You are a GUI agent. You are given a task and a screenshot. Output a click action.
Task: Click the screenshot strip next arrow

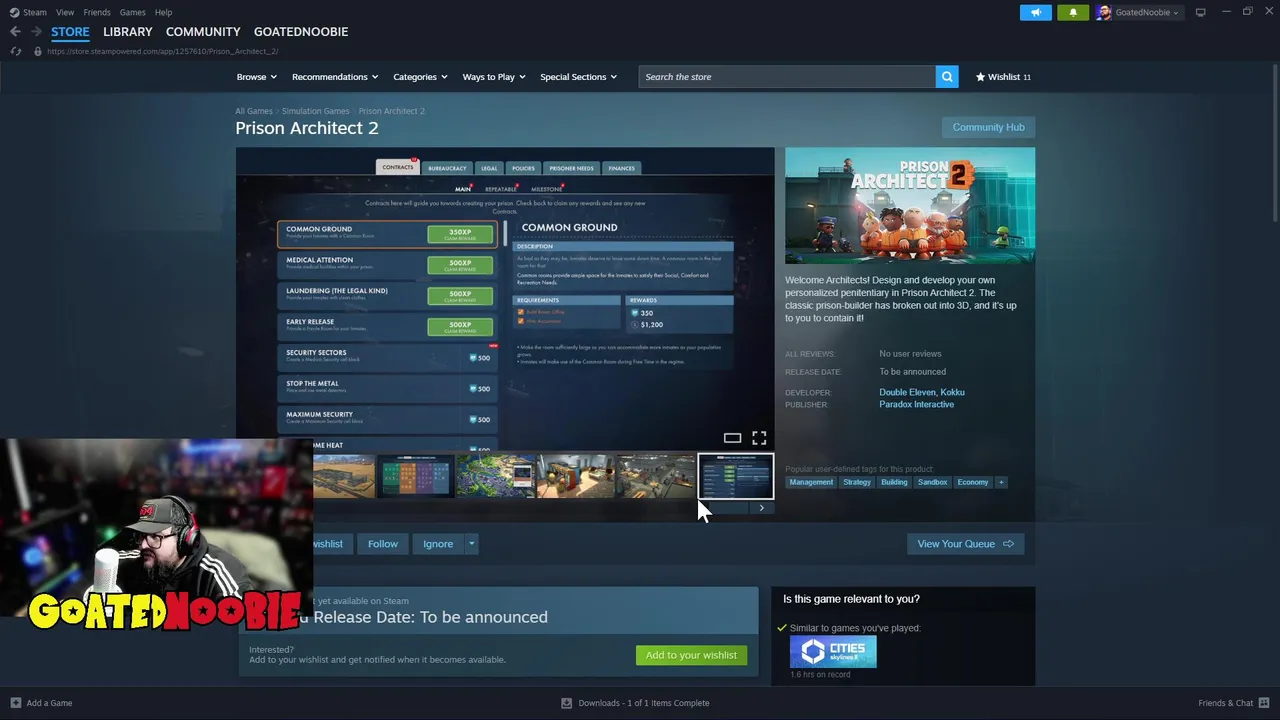click(x=761, y=508)
